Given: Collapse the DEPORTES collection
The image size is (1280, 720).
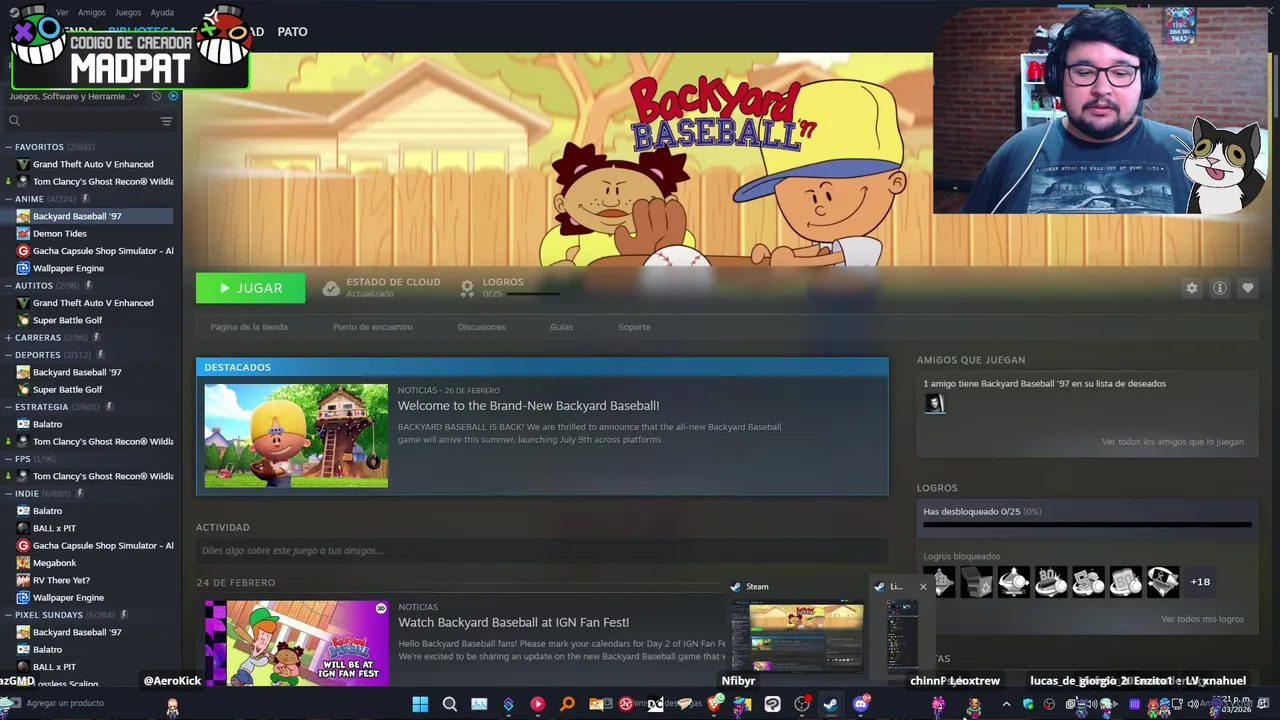Looking at the screenshot, I should click(9, 355).
